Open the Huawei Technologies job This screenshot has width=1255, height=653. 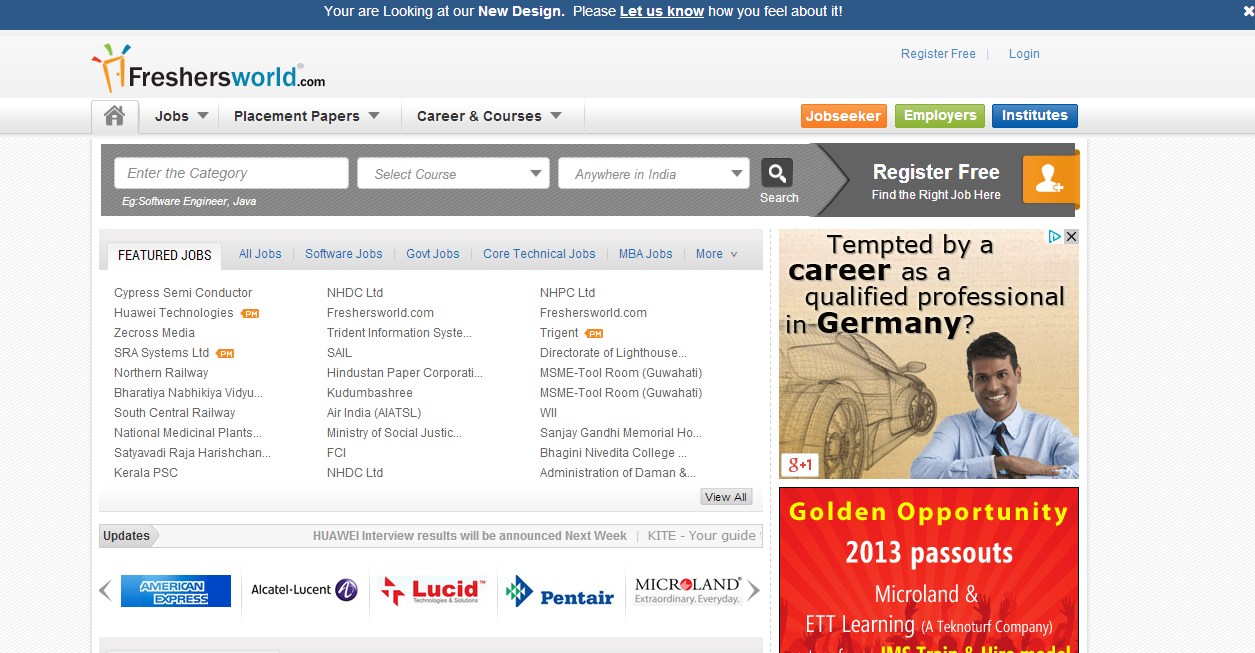[174, 313]
